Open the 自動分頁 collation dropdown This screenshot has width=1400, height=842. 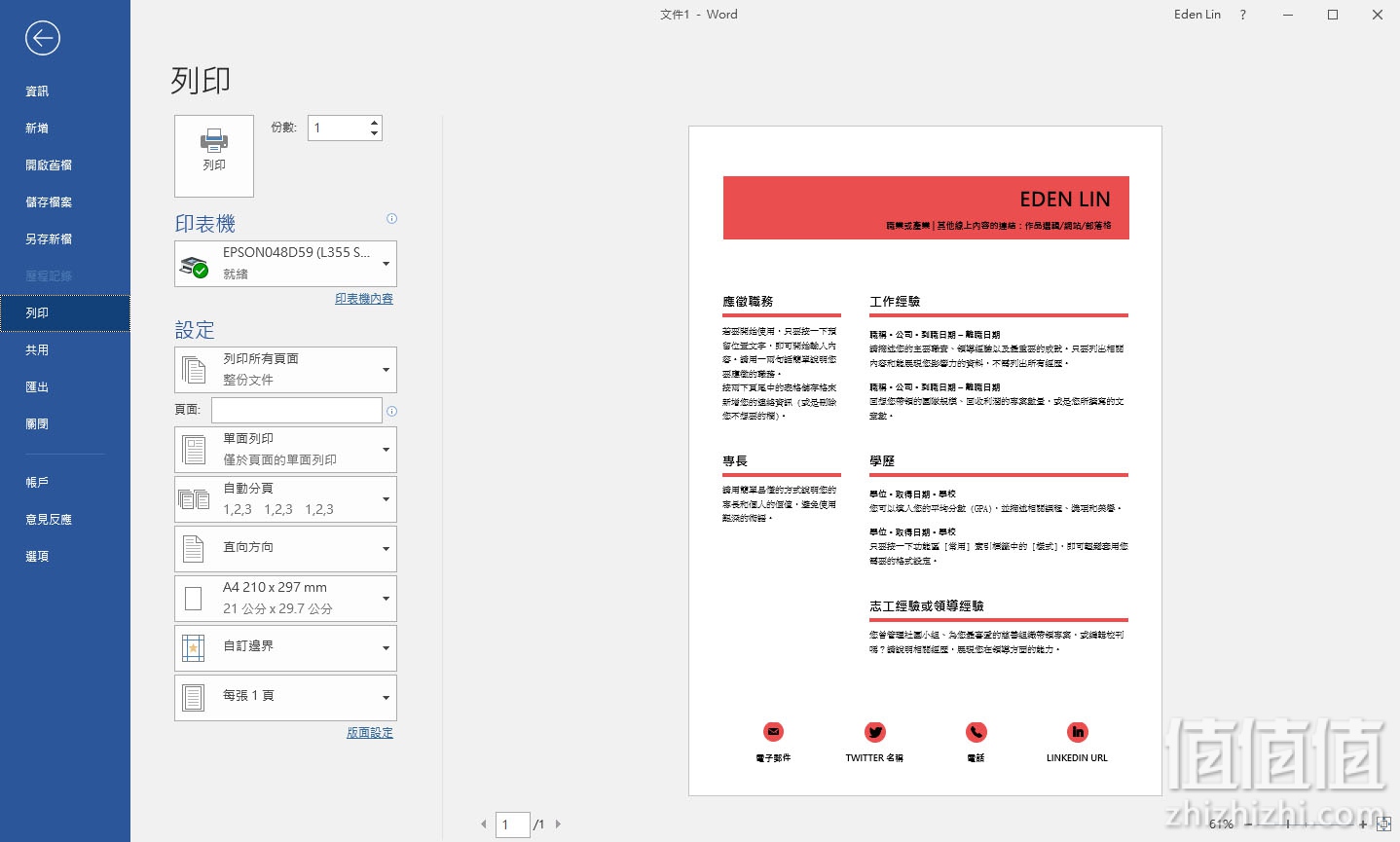[285, 499]
